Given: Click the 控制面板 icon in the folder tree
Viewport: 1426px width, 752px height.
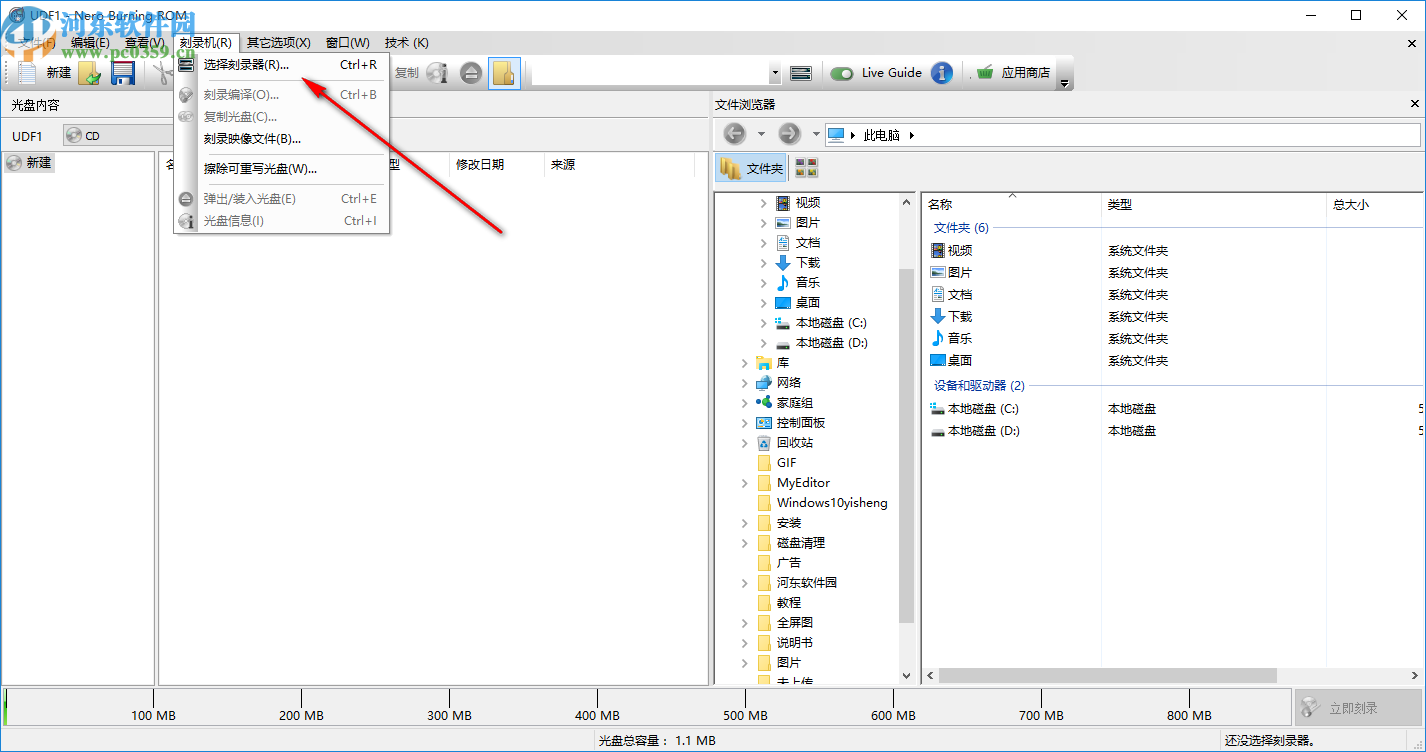Looking at the screenshot, I should point(764,423).
